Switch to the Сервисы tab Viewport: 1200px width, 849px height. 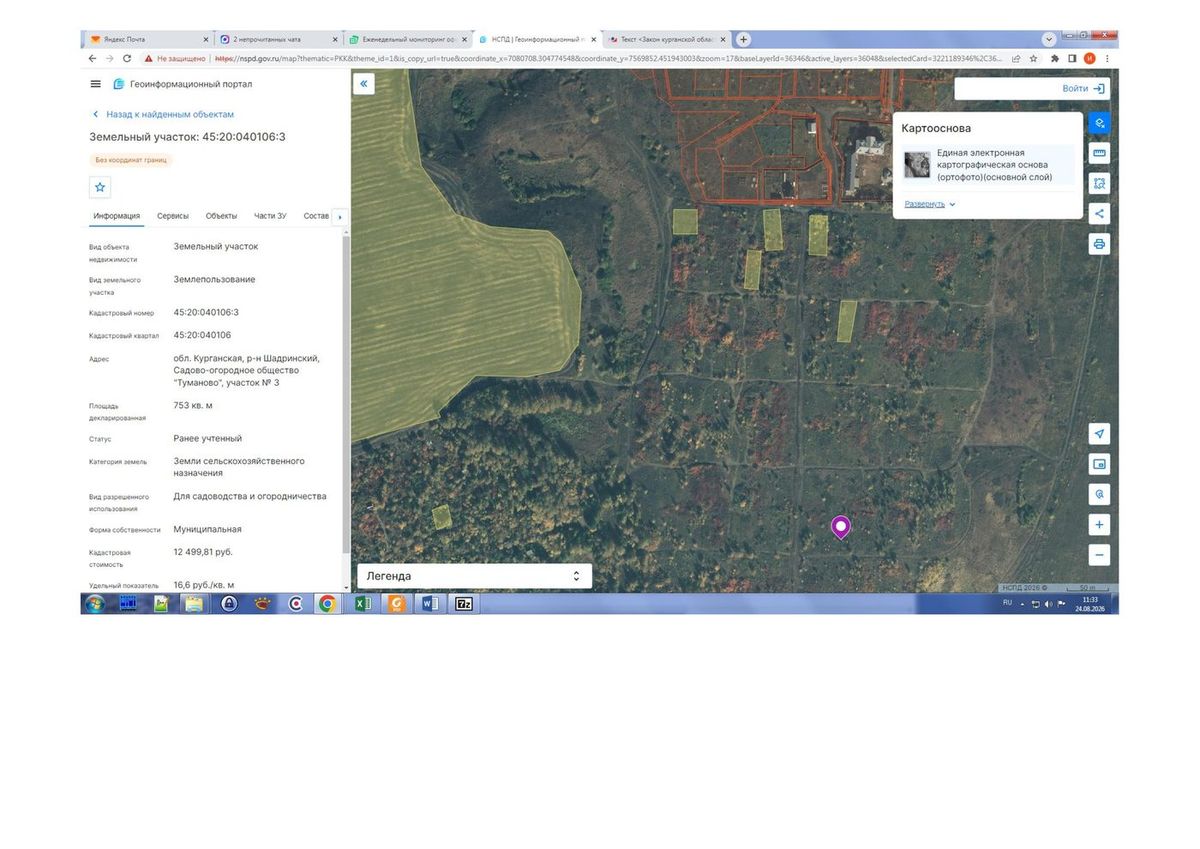click(x=173, y=216)
